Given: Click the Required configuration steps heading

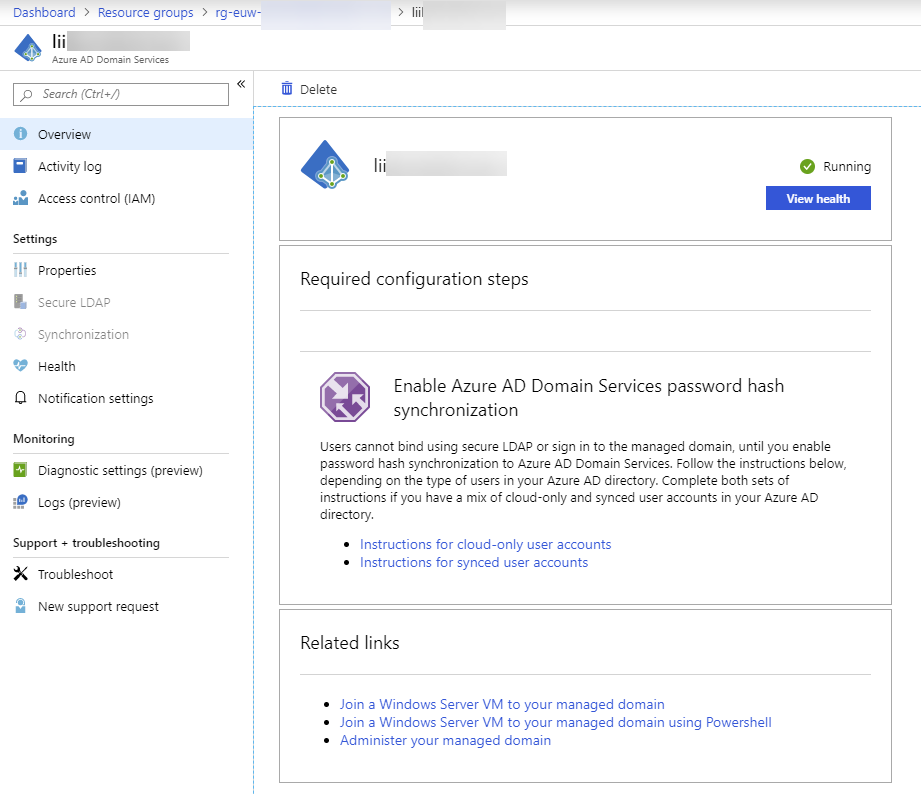Looking at the screenshot, I should [x=414, y=279].
